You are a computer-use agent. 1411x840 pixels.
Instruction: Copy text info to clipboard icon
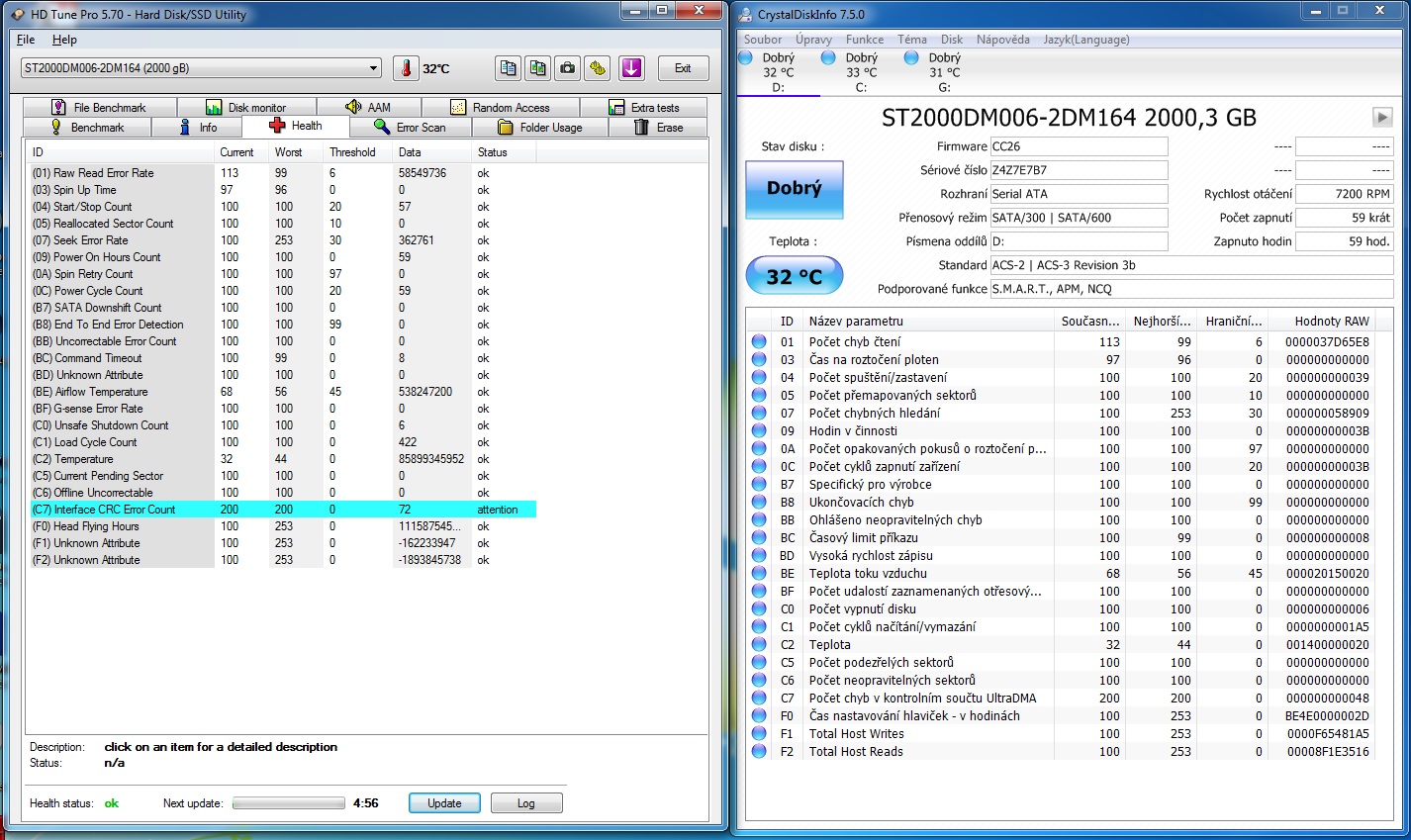pos(508,68)
